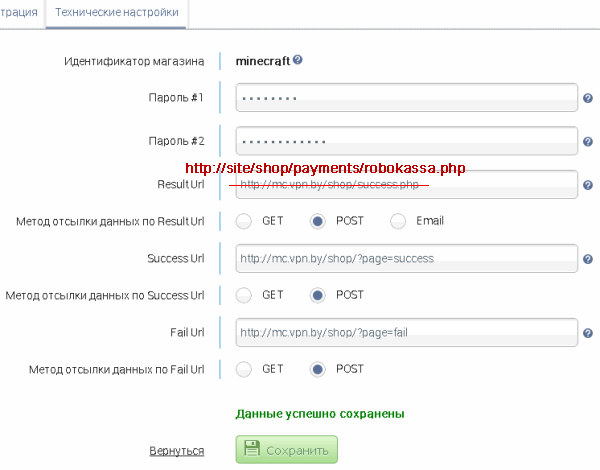Select POST for Result Url method
This screenshot has width=600, height=470.
[x=318, y=221]
